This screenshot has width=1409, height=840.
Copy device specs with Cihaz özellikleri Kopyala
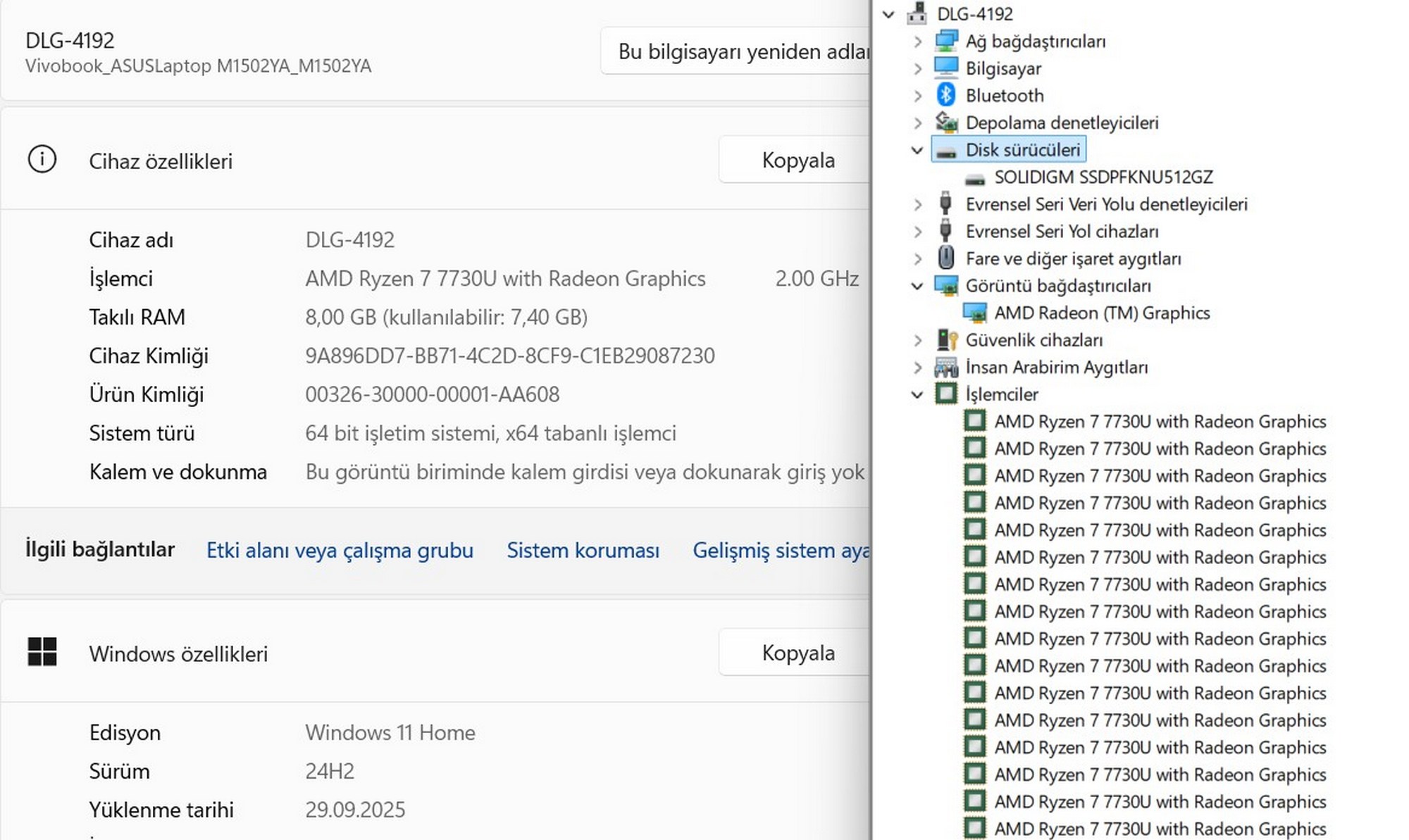tap(797, 161)
